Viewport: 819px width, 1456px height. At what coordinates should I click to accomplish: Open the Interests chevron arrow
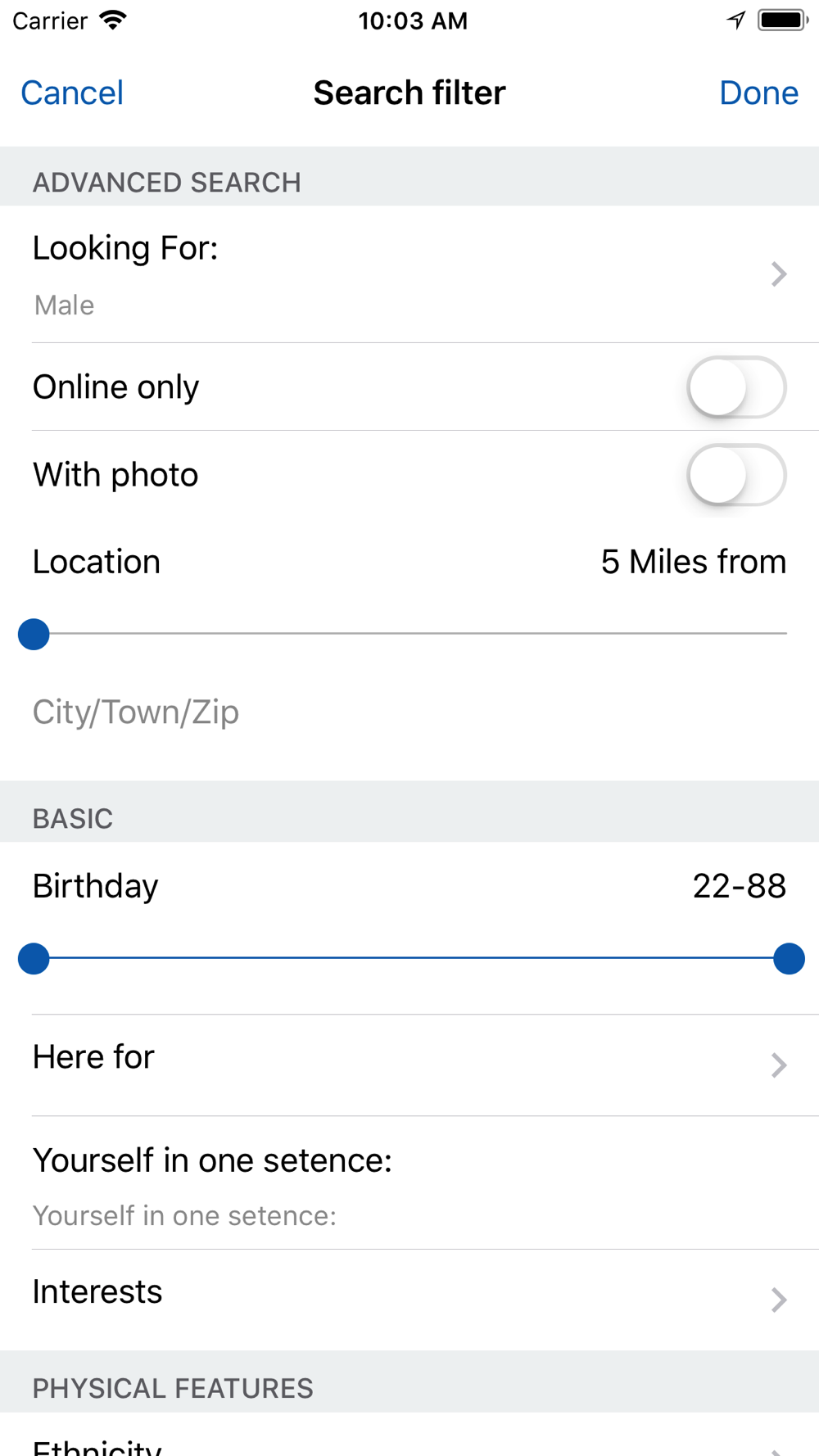(779, 1300)
